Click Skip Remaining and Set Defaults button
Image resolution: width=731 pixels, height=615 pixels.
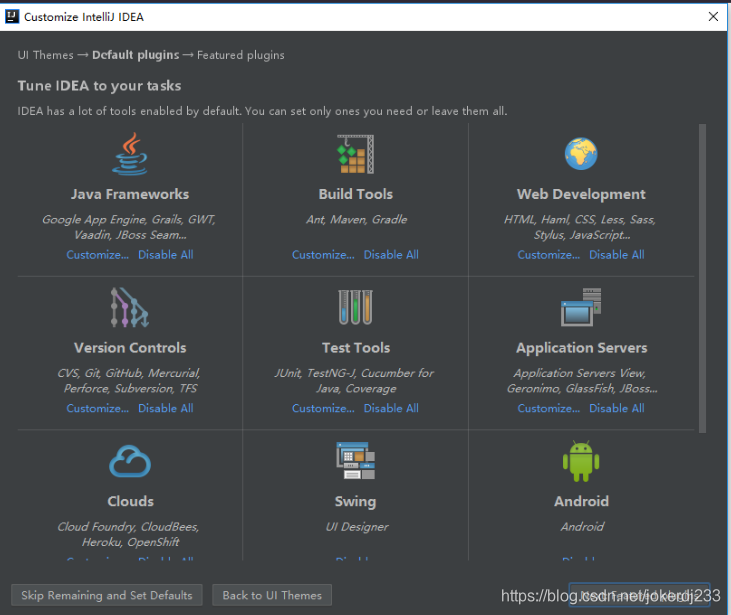coord(107,595)
